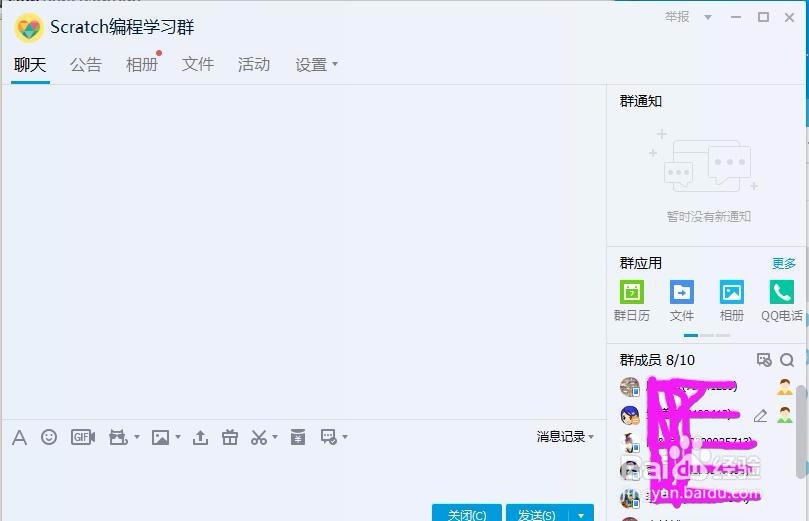Open the 设置 settings menu
809x521 pixels.
tap(316, 65)
